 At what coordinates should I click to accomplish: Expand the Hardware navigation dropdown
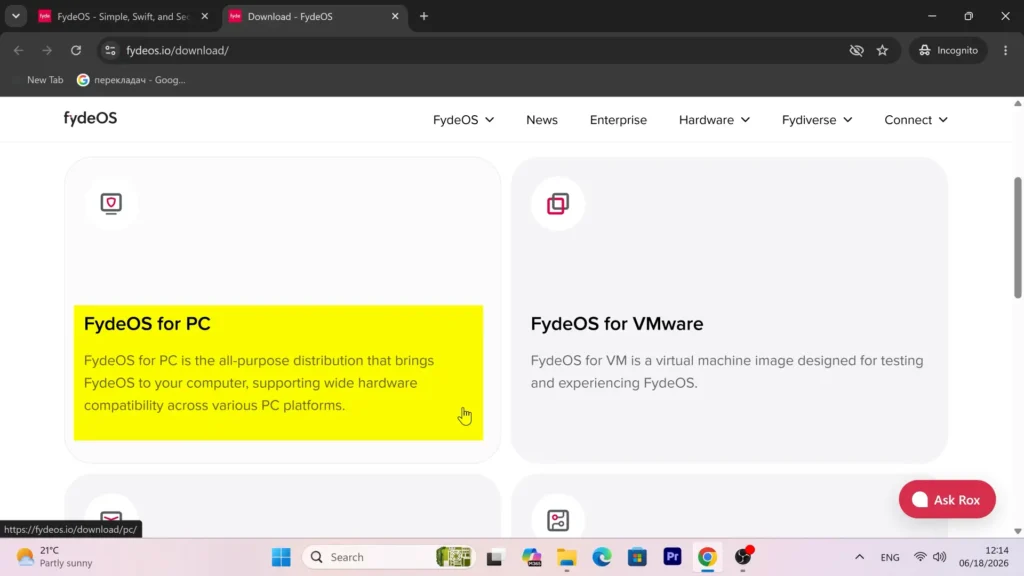pos(714,120)
